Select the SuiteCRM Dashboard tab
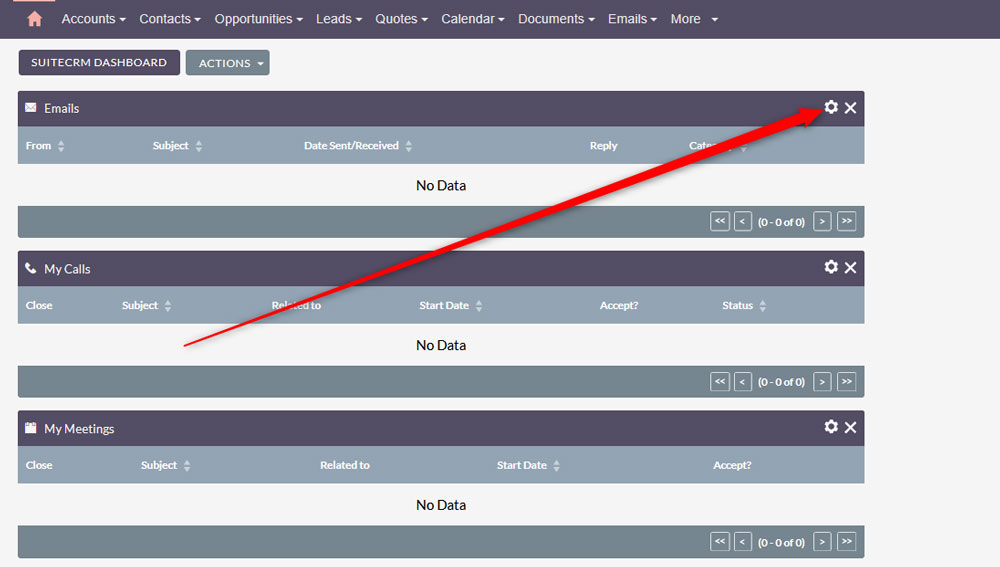 tap(99, 63)
